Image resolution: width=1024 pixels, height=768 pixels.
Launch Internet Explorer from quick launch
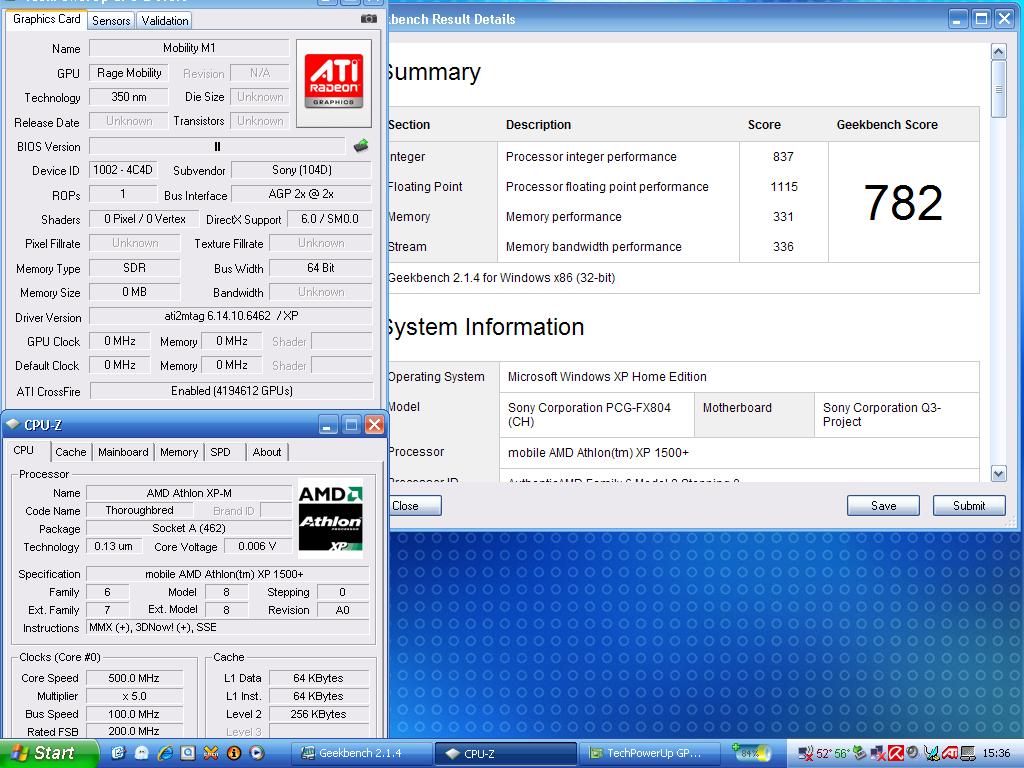coord(165,753)
